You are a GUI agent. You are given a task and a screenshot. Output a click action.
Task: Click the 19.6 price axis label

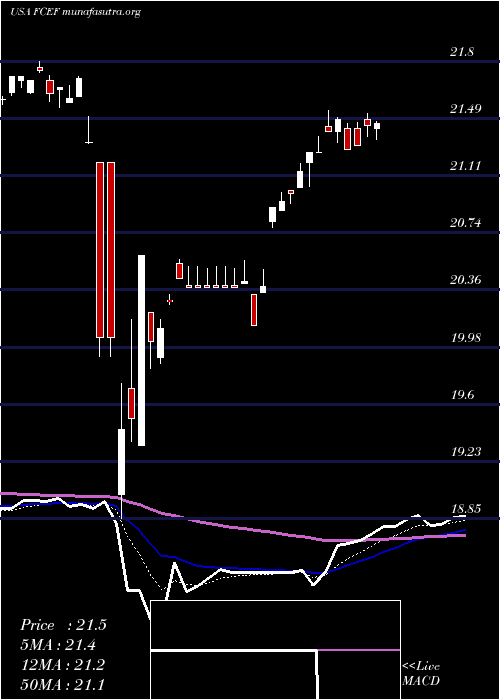coord(462,395)
